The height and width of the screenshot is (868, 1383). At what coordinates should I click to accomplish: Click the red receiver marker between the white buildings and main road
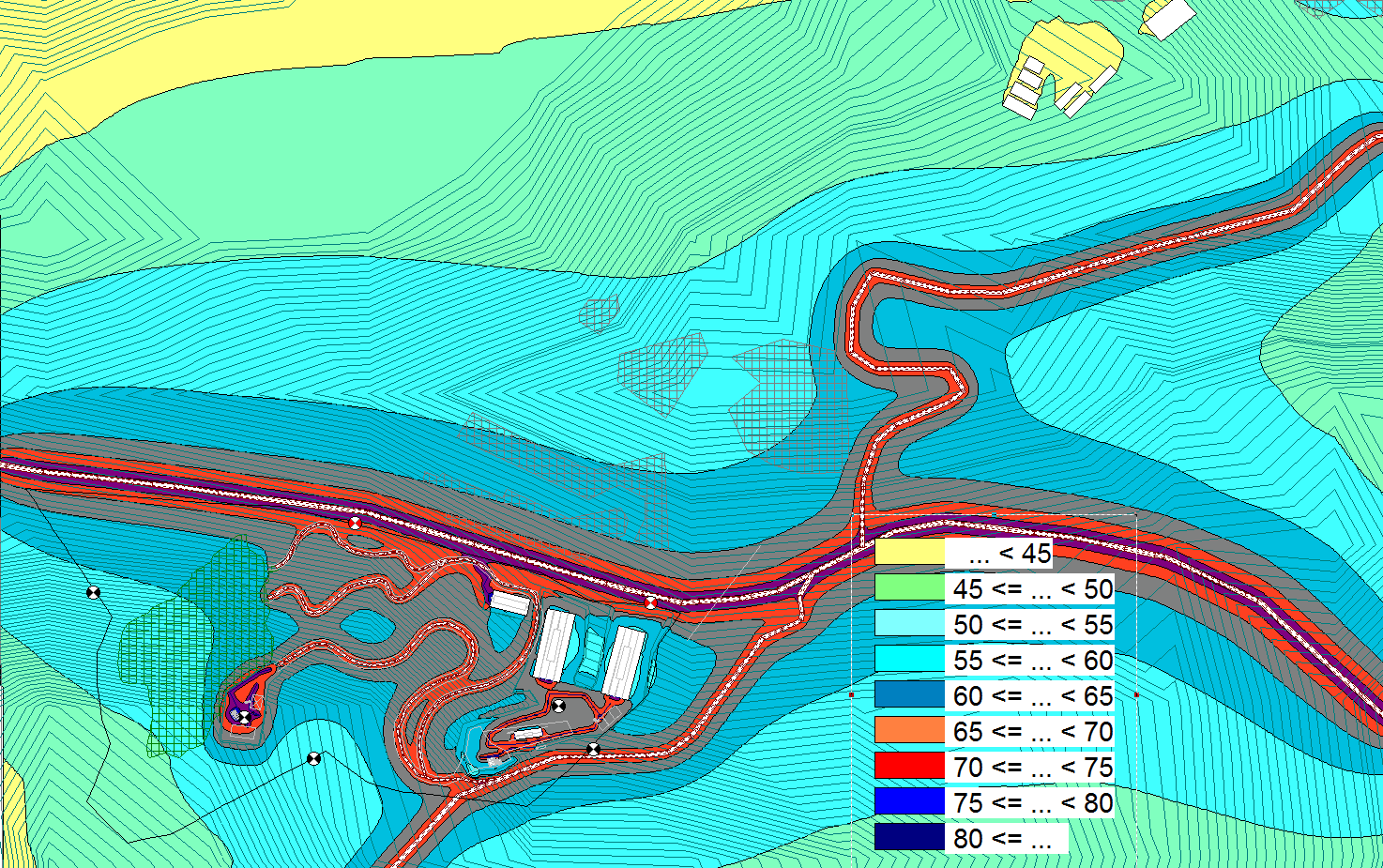click(x=650, y=602)
